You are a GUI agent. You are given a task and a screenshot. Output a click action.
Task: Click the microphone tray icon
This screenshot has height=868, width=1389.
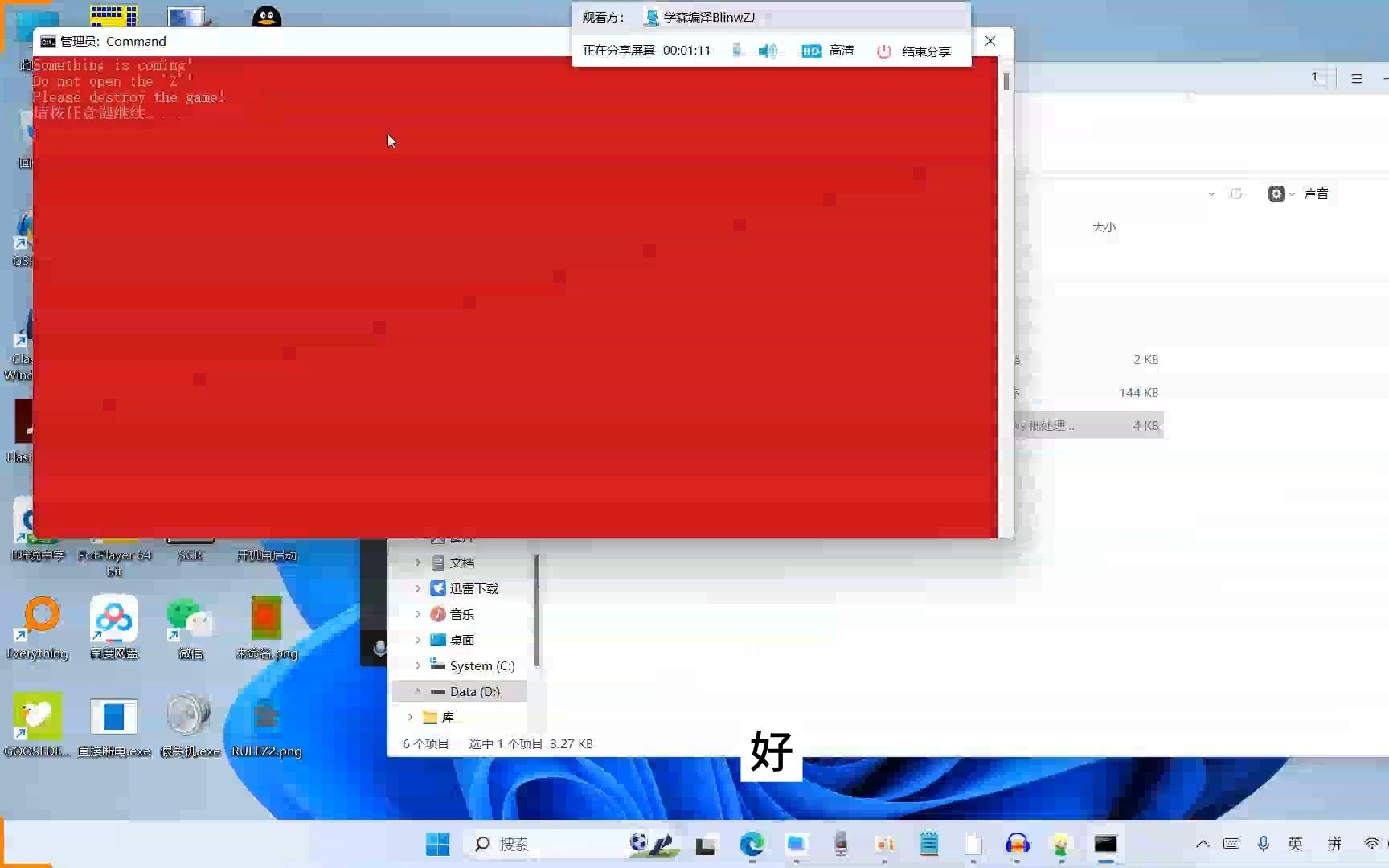coord(1264,843)
